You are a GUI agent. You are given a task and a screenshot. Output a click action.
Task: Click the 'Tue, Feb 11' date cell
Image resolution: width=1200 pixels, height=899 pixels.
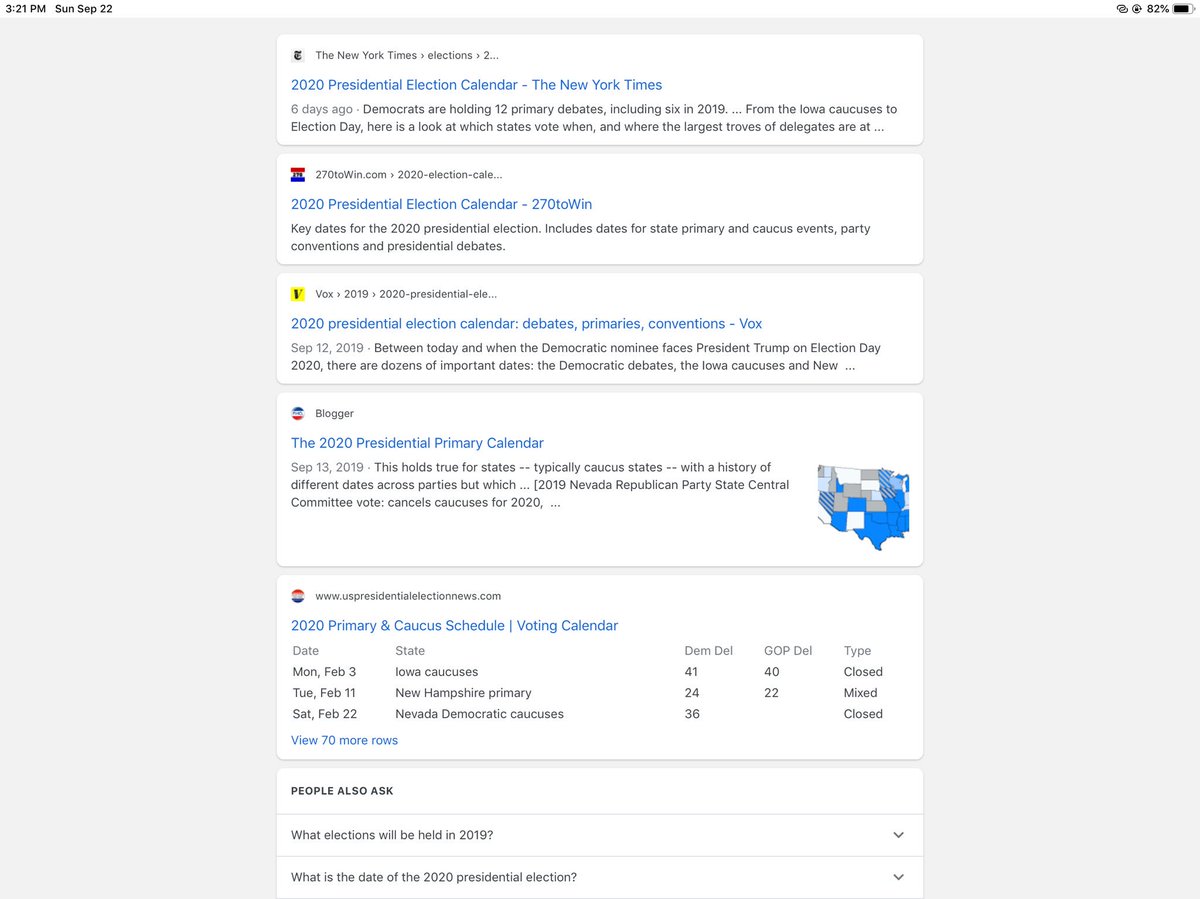click(323, 693)
